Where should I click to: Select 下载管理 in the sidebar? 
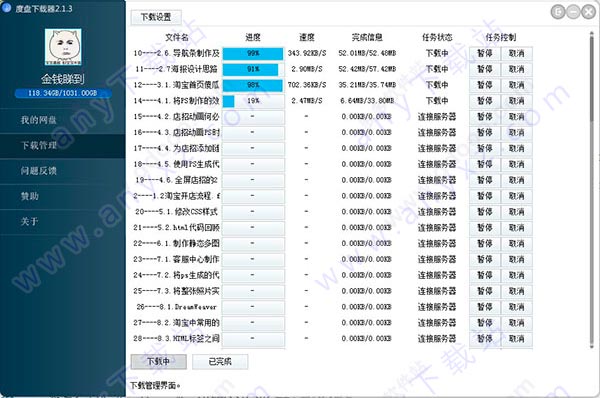(x=38, y=145)
